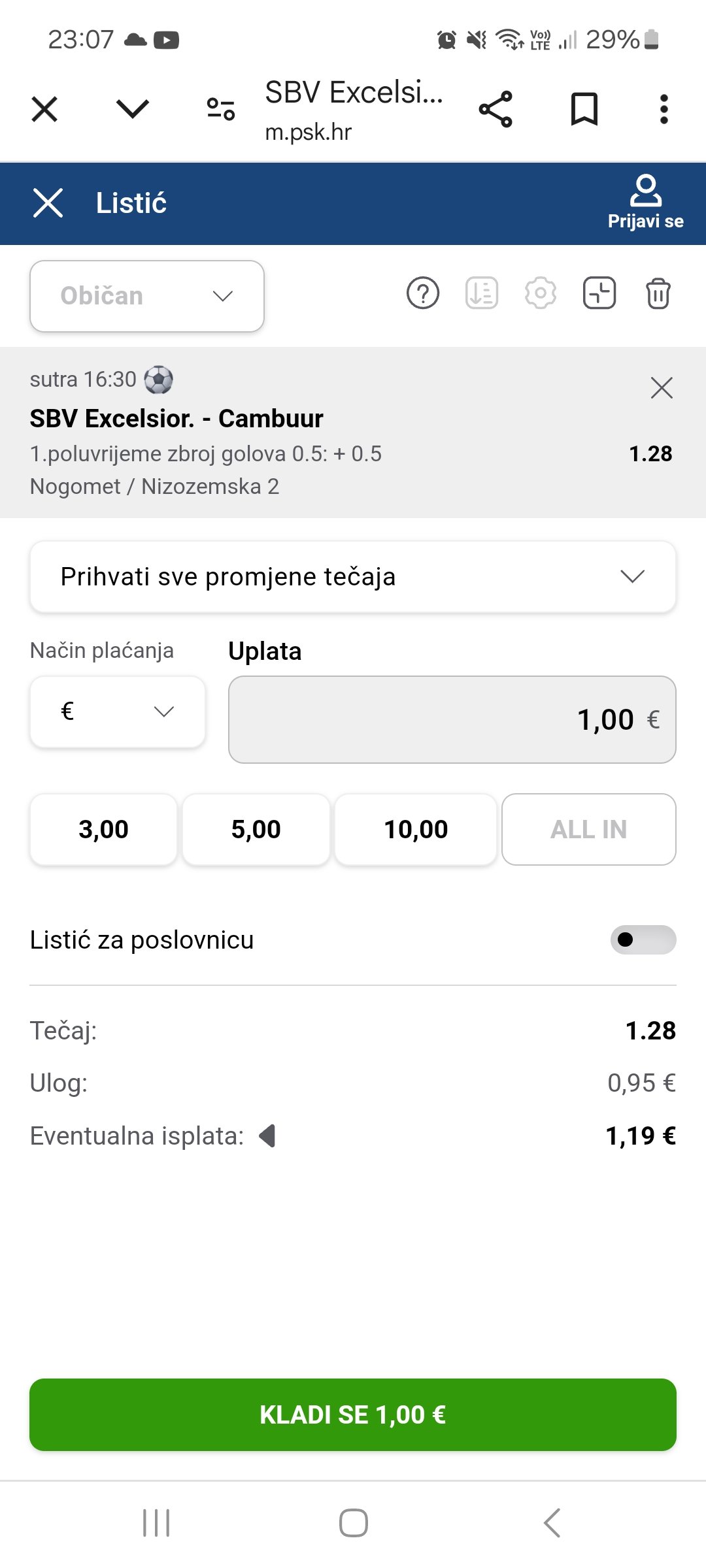This screenshot has width=706, height=1568.
Task: Toggle the Listić za poslovnicu switch
Action: 643,939
